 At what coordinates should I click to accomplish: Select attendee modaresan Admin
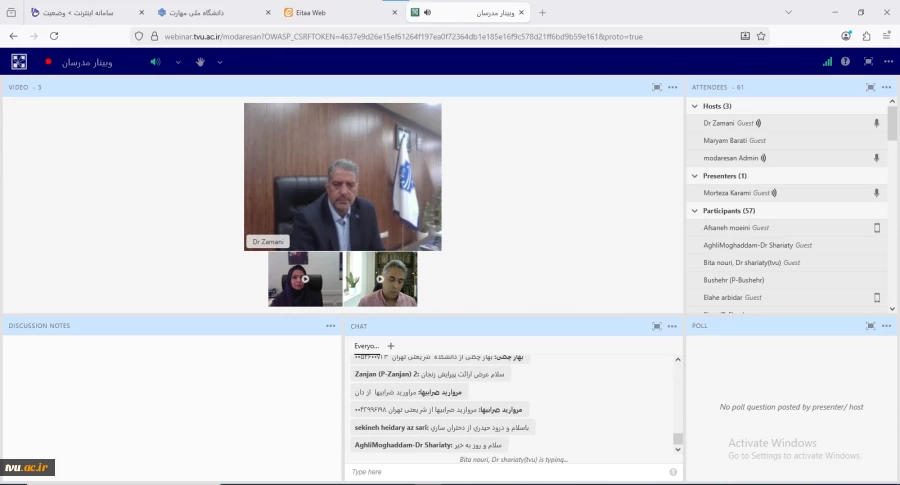click(787, 158)
